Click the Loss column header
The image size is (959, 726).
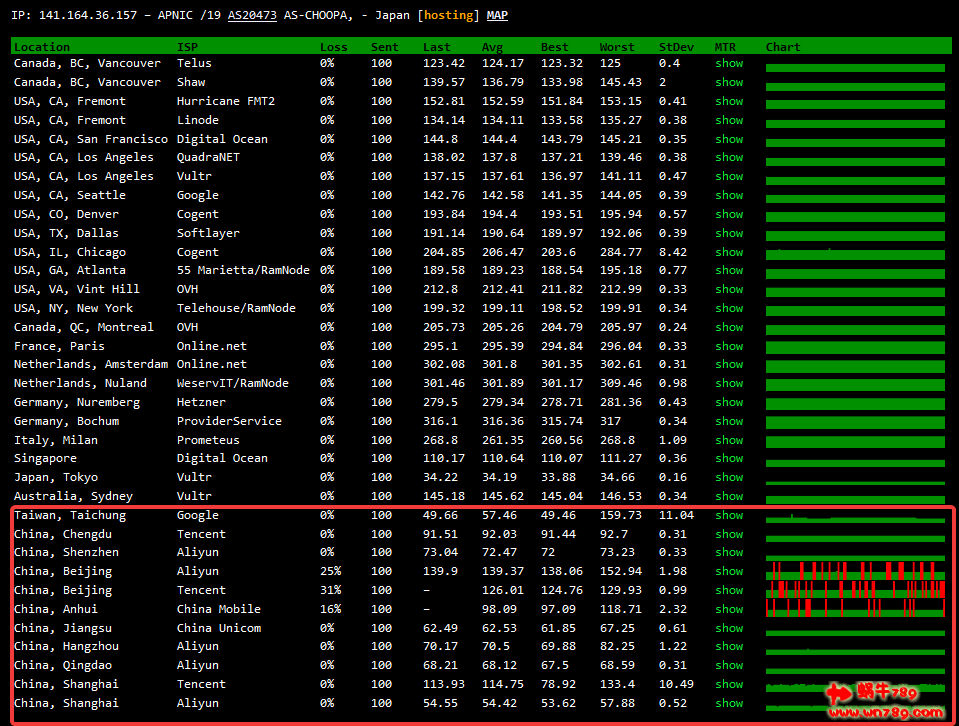tap(333, 47)
